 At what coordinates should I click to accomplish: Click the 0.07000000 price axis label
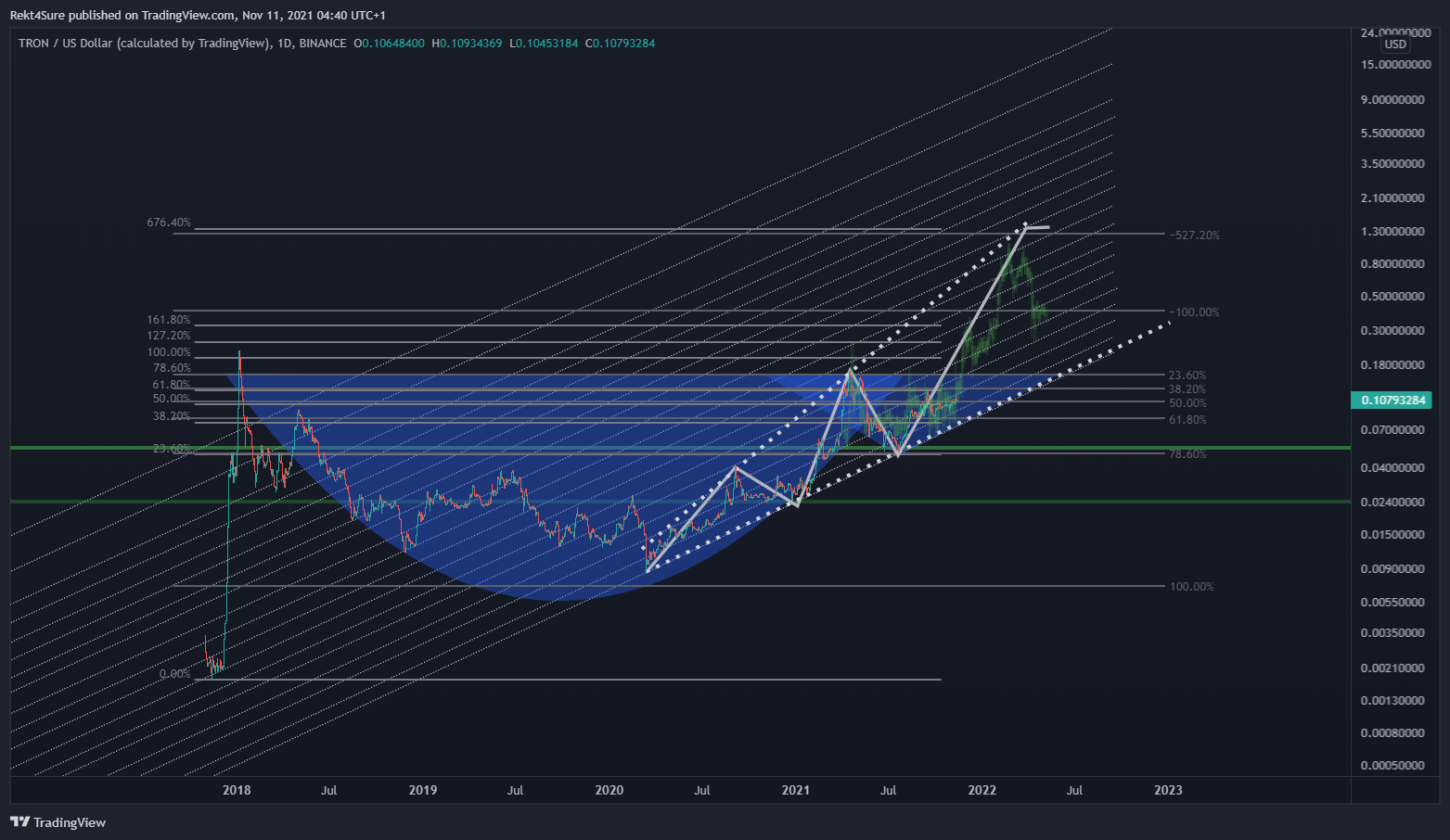pyautogui.click(x=1392, y=430)
